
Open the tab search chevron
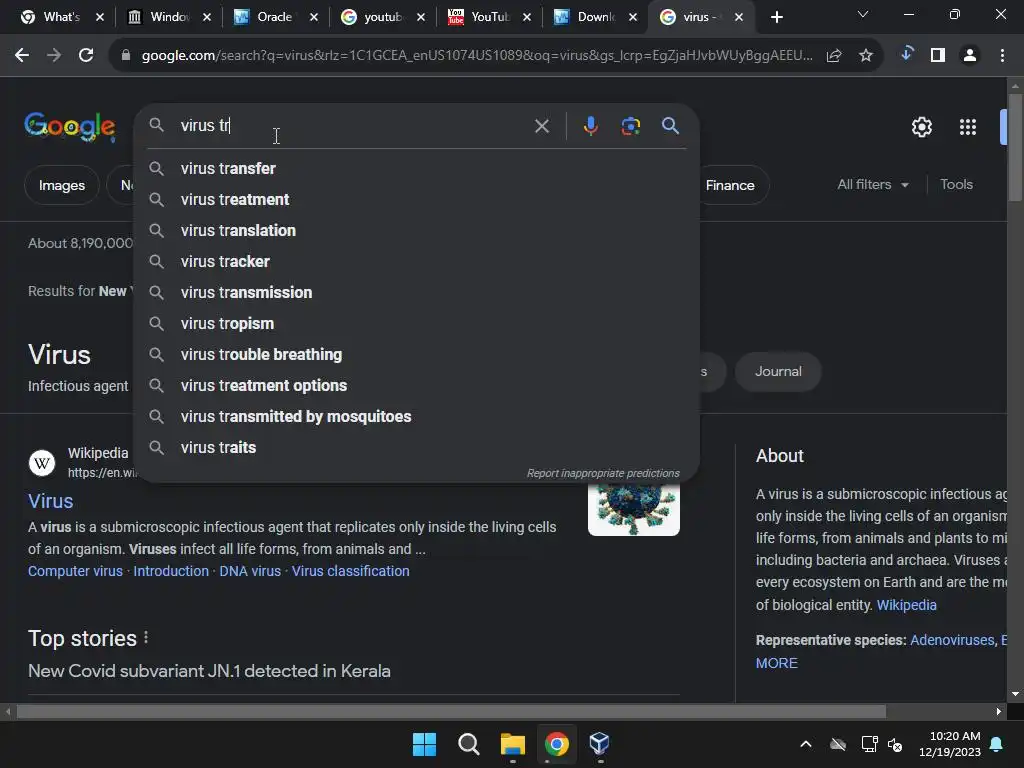[x=863, y=14]
